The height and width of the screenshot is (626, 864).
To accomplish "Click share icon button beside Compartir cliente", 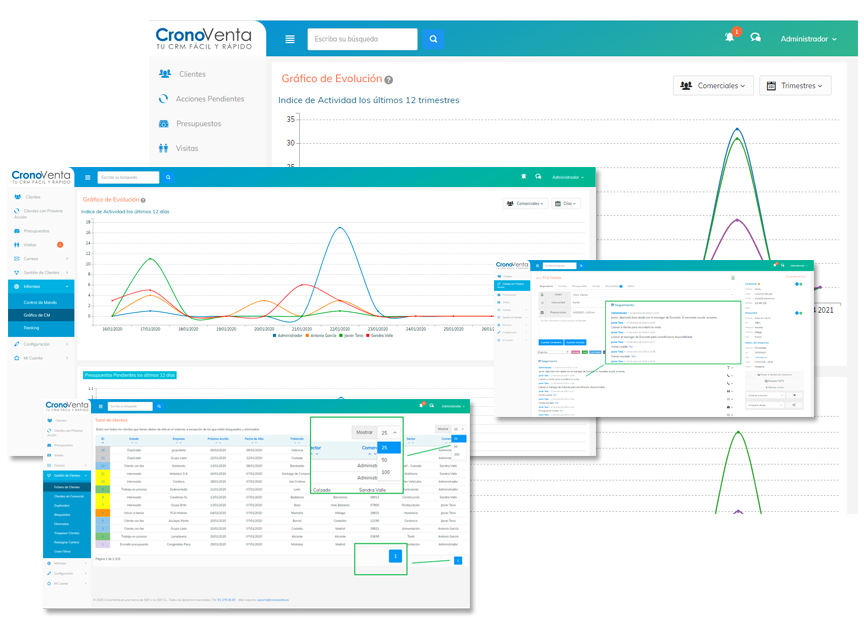I will [794, 405].
